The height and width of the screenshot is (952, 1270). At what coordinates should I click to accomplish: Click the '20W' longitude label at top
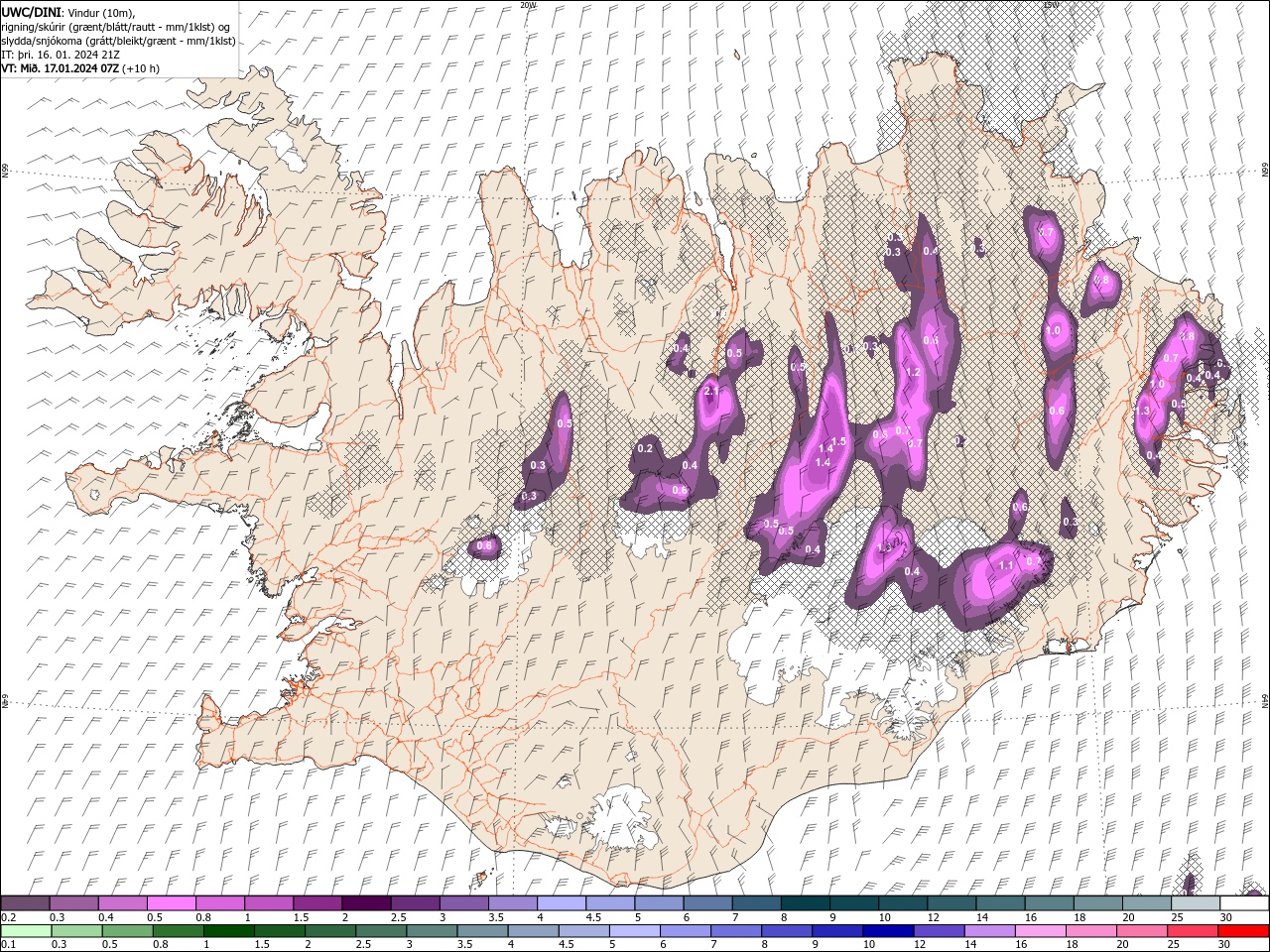tap(528, 5)
